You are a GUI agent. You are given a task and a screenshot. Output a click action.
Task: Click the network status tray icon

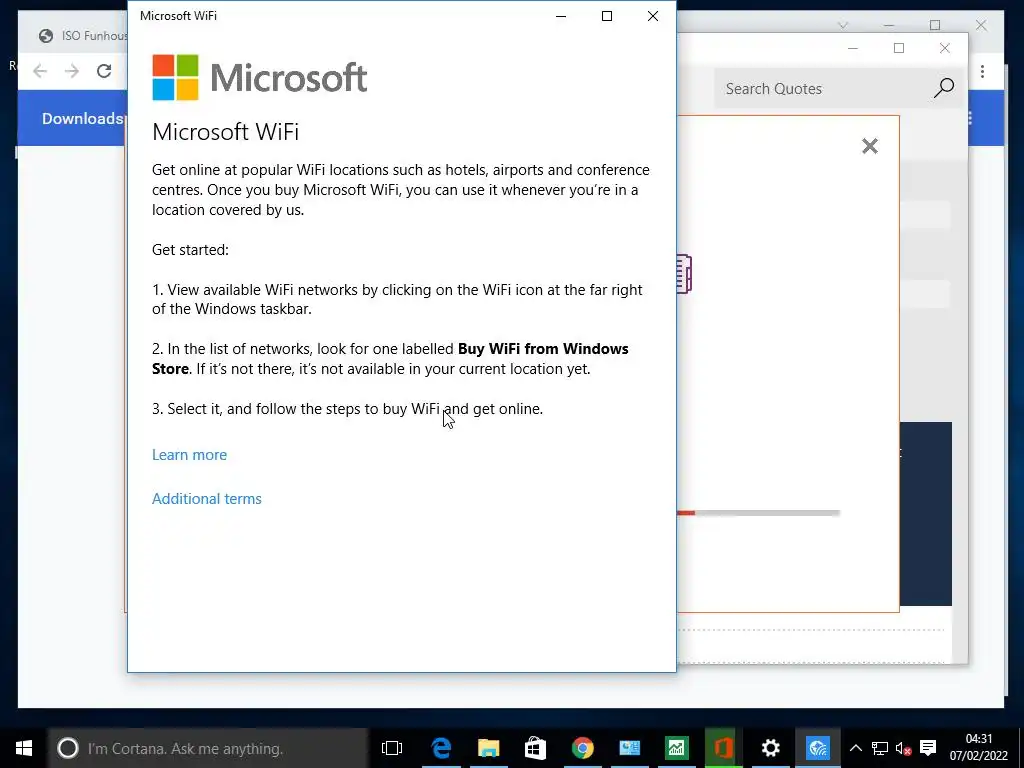pyautogui.click(x=880, y=748)
